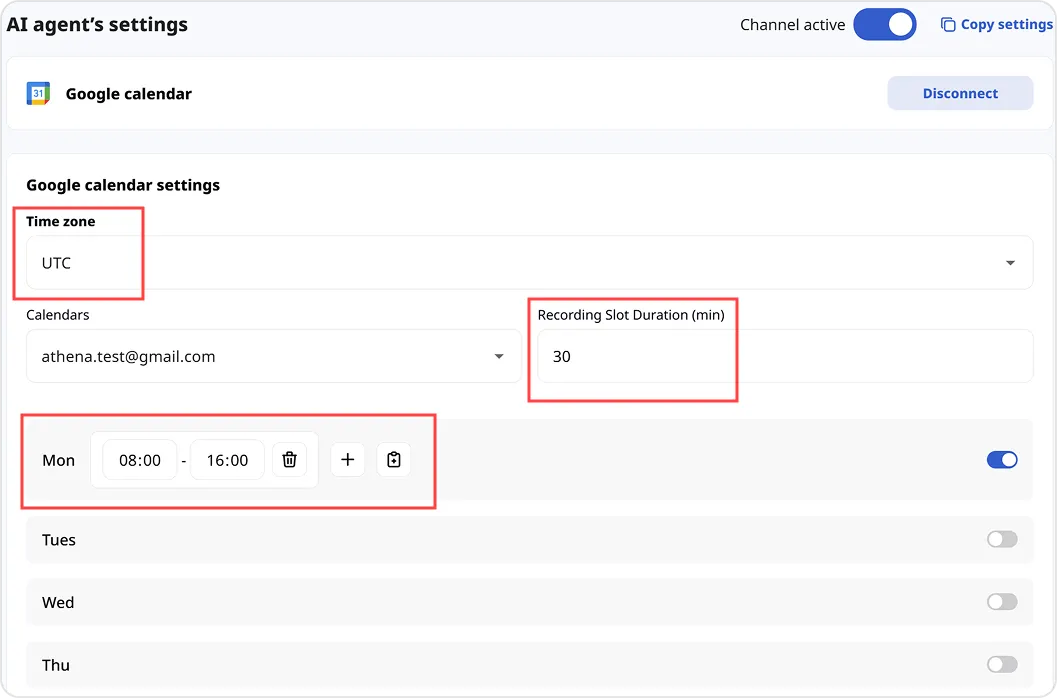Click the Google Calendar logo icon

pos(38,94)
